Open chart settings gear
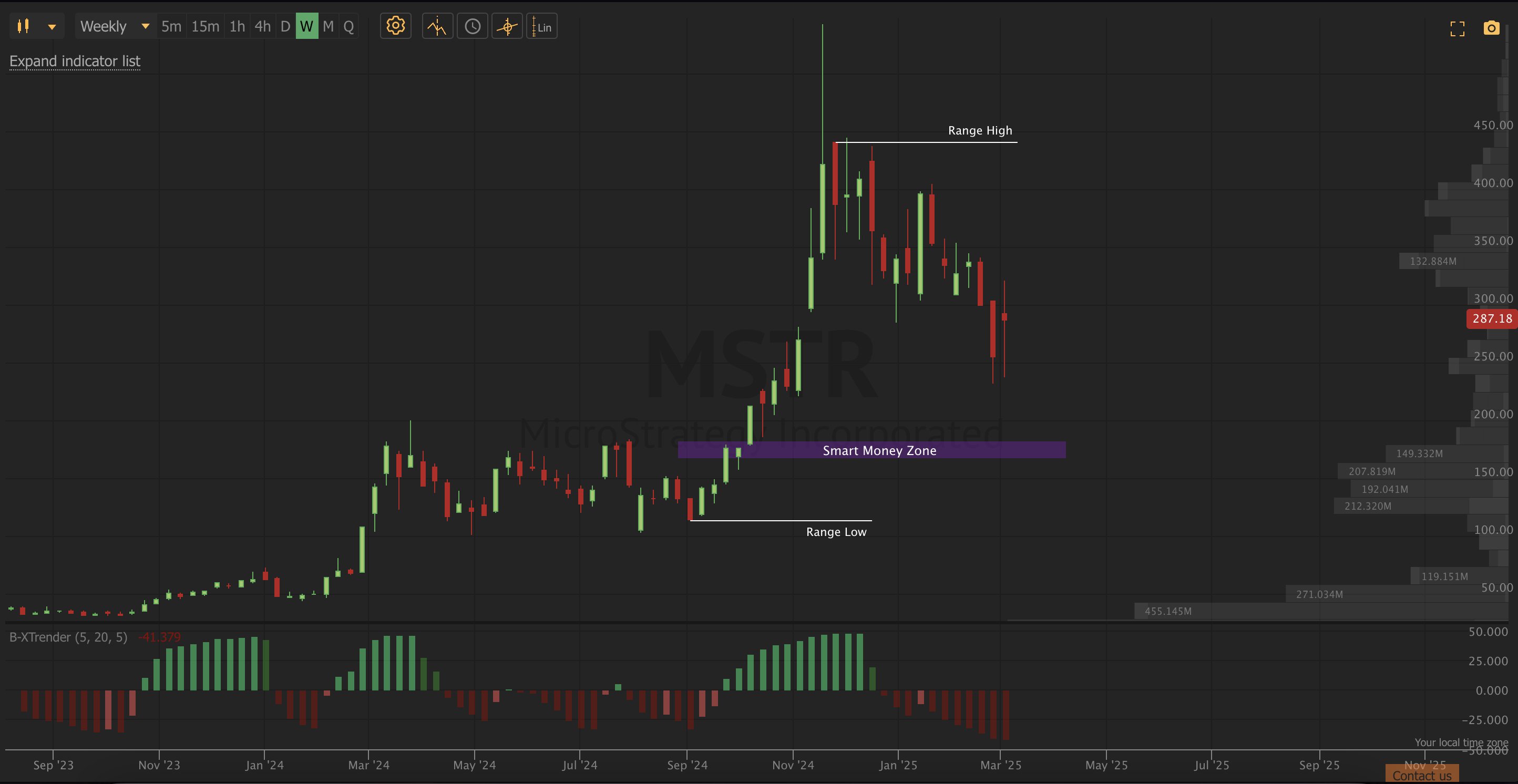 396,26
